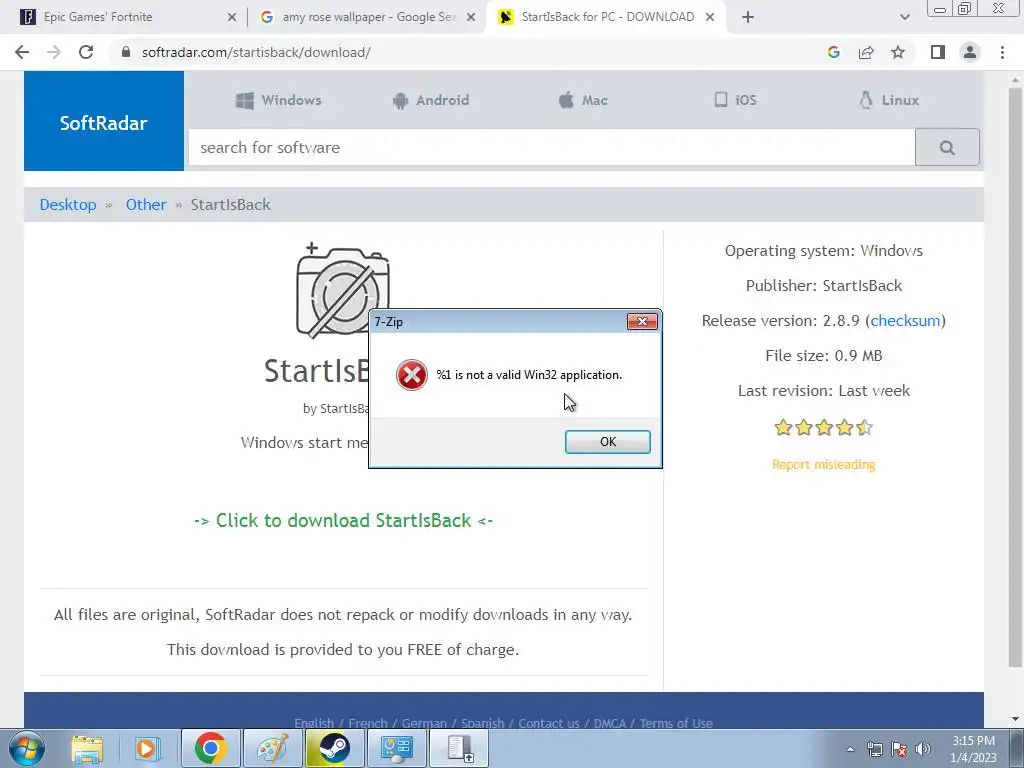Submit search with the magnifier button
The image size is (1024, 768).
947,148
